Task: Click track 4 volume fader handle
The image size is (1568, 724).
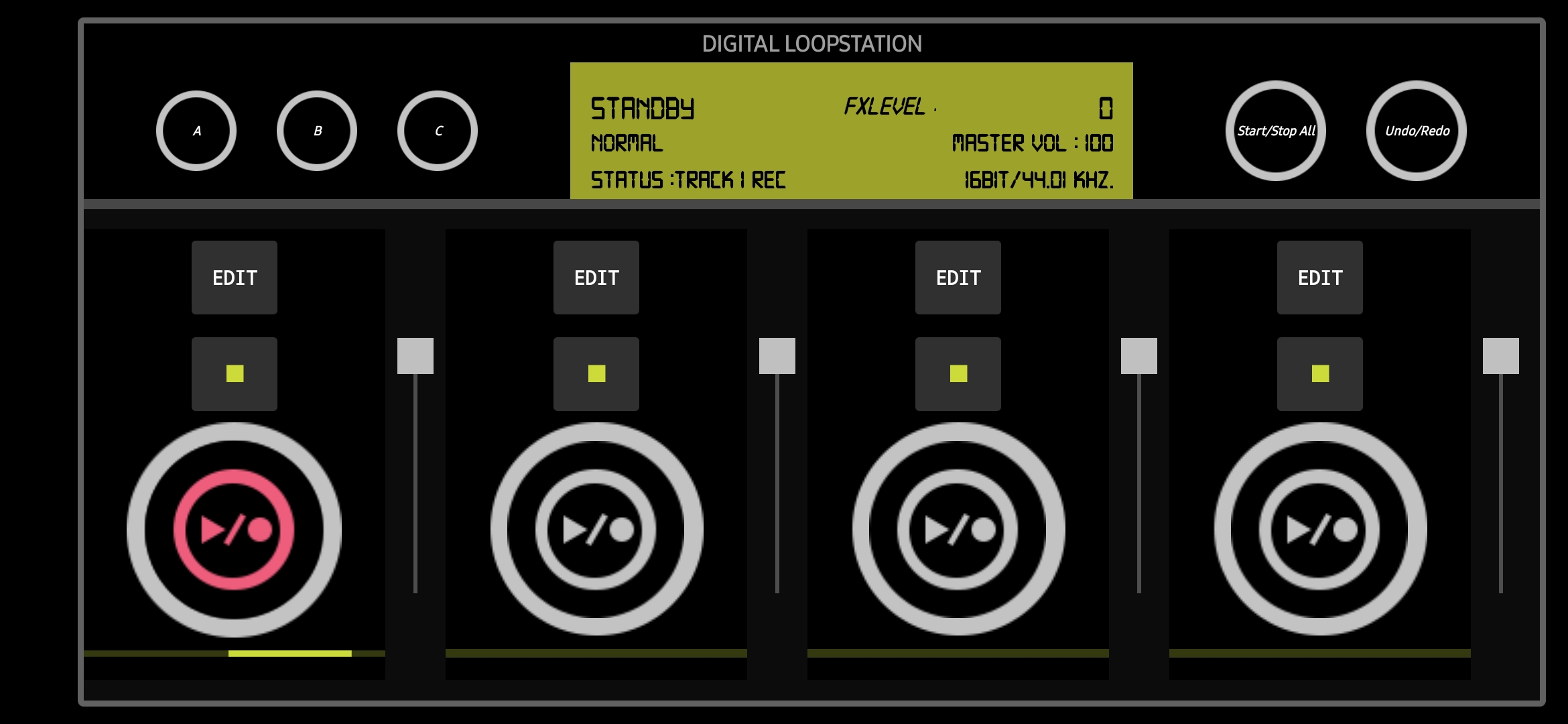Action: click(x=1501, y=356)
